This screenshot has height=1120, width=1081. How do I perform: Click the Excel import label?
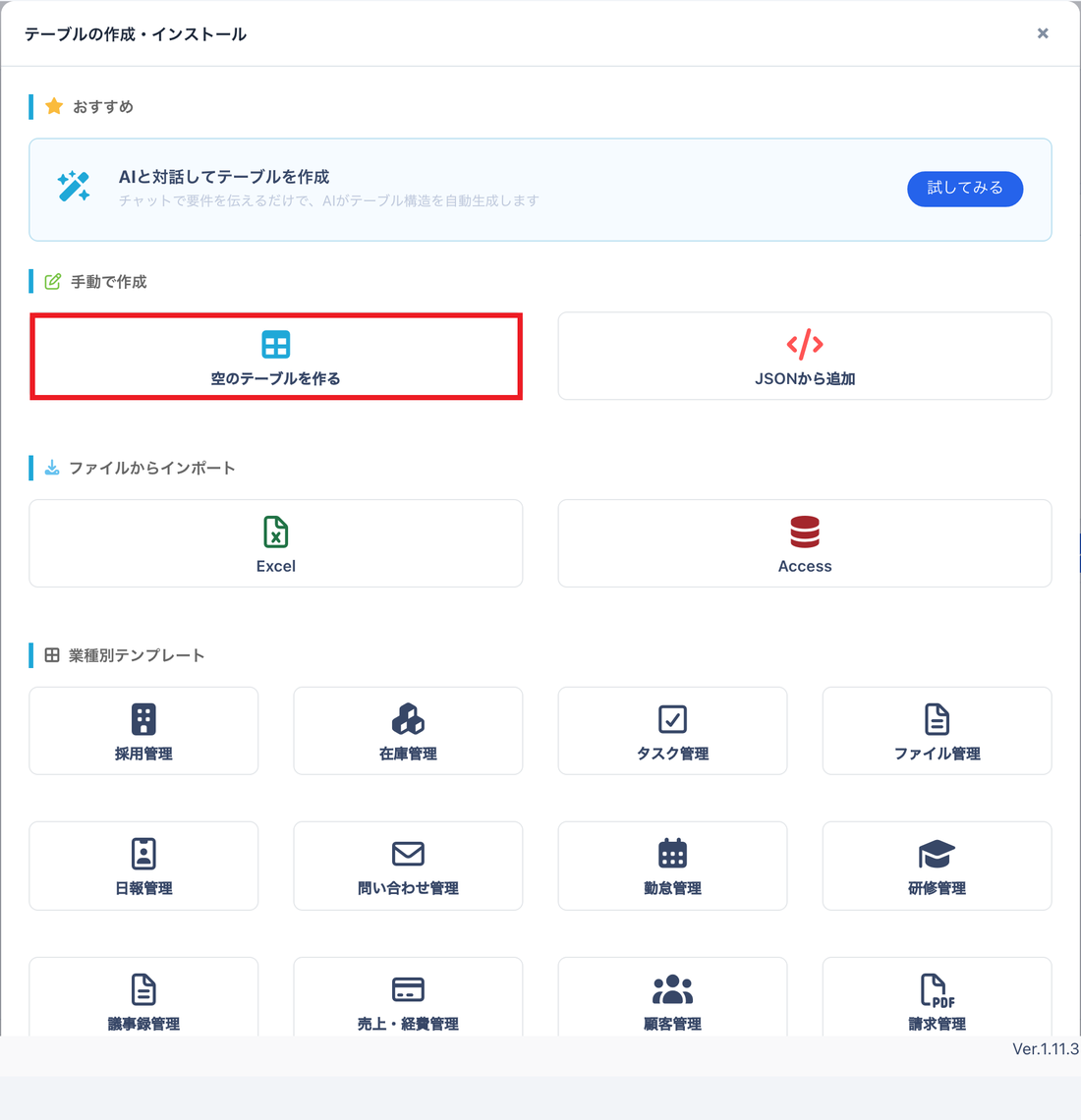point(276,566)
